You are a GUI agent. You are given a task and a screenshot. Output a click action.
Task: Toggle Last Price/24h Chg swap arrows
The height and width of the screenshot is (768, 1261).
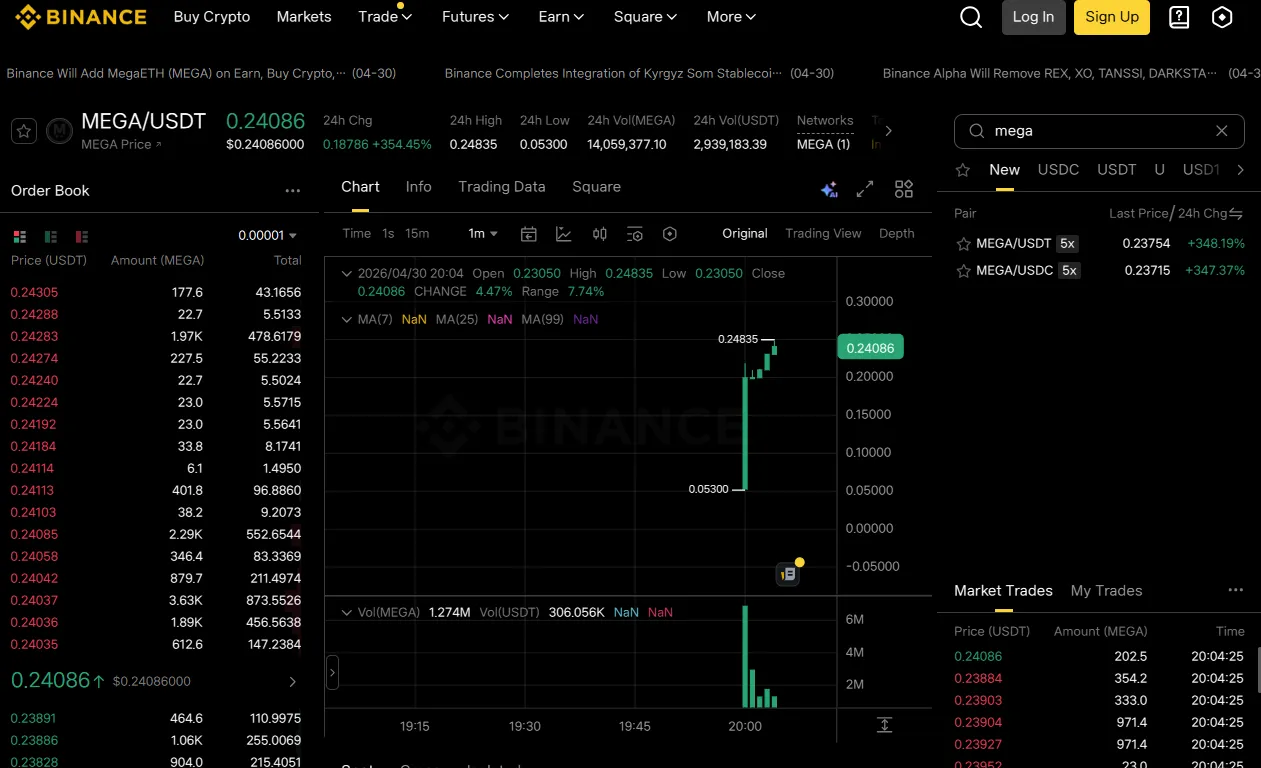(x=1236, y=214)
